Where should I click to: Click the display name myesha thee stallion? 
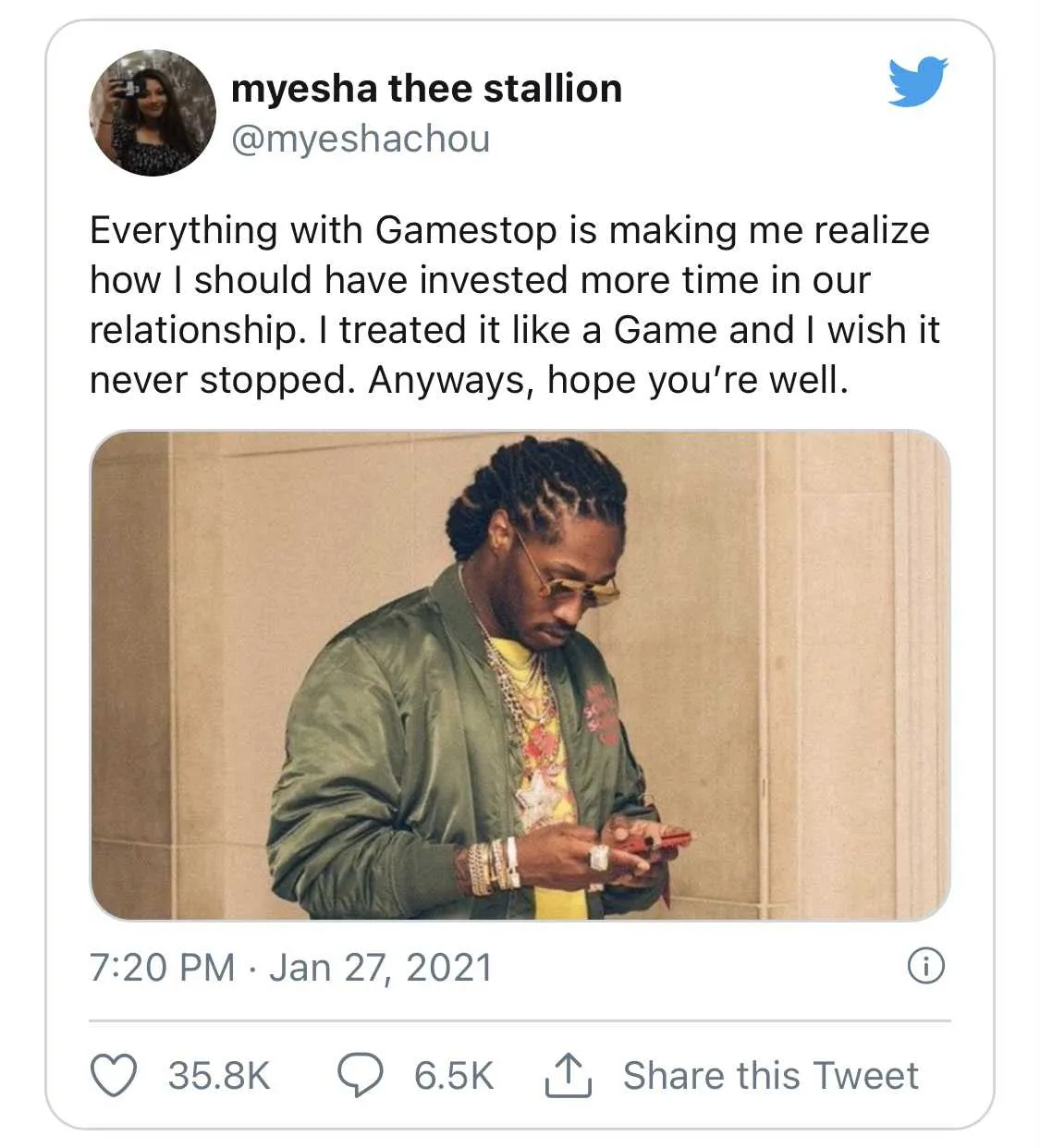tap(427, 88)
